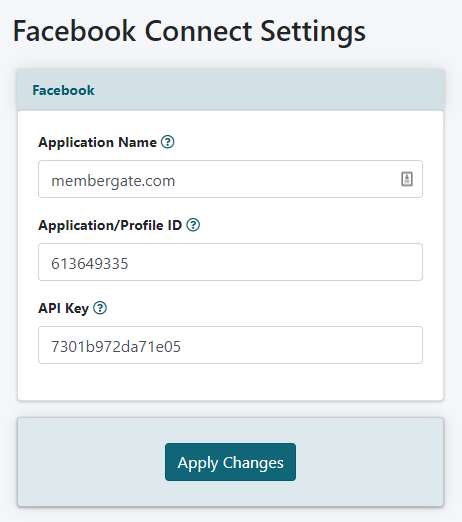Focus the Application Name input field
The height and width of the screenshot is (522, 462).
click(x=230, y=179)
